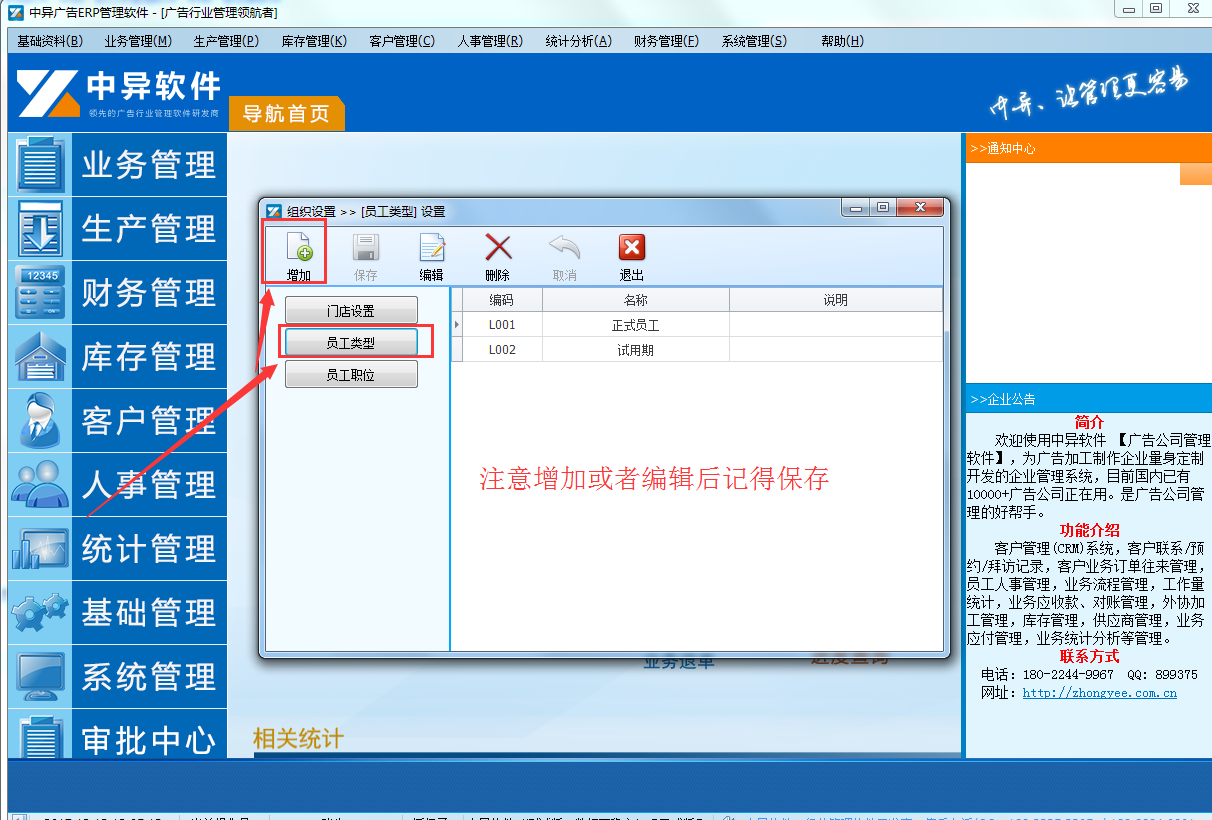
Task: Open 业务管理 from the sidebar
Action: pyautogui.click(x=118, y=165)
